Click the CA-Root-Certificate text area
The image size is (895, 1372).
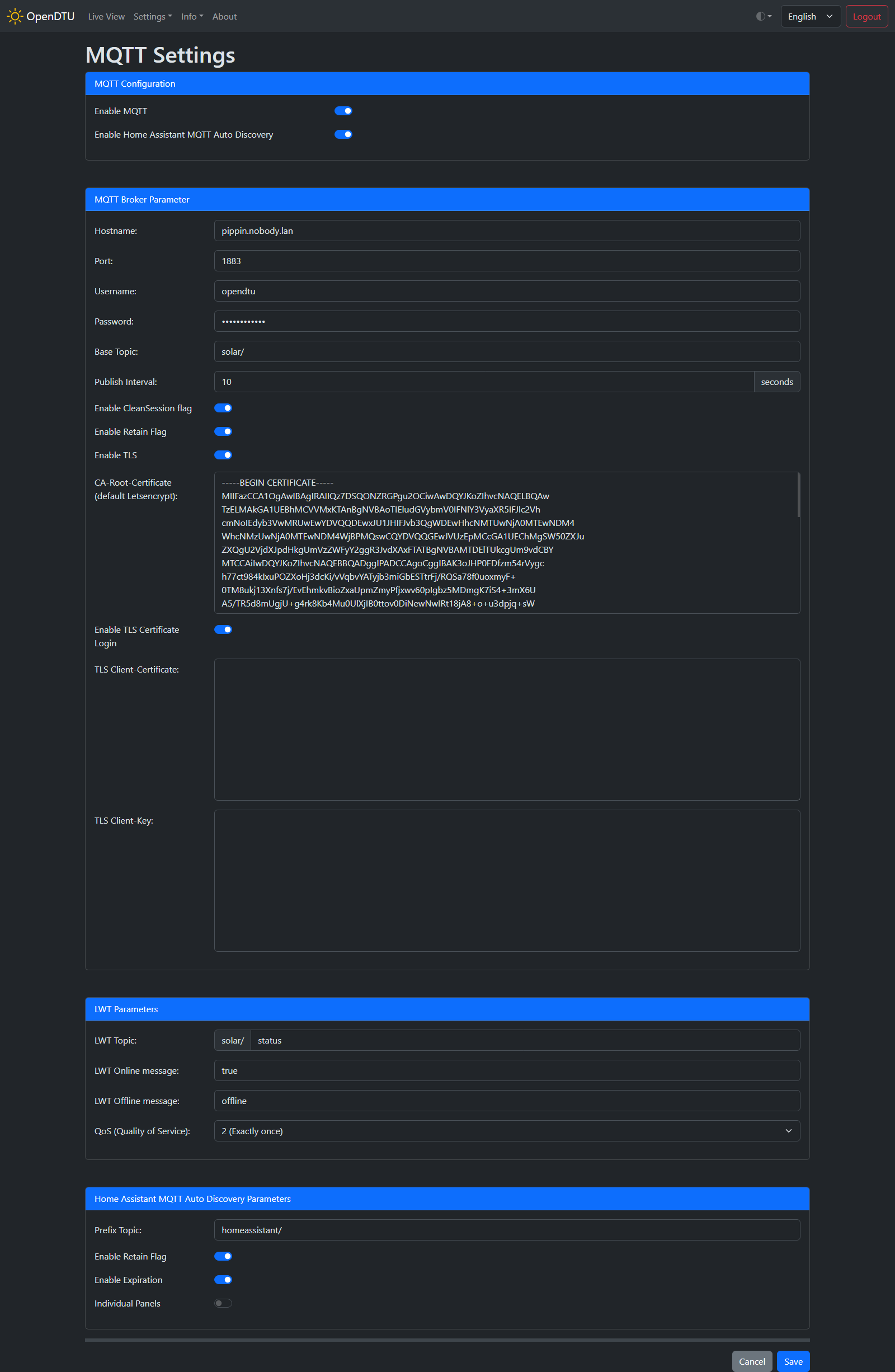click(507, 543)
